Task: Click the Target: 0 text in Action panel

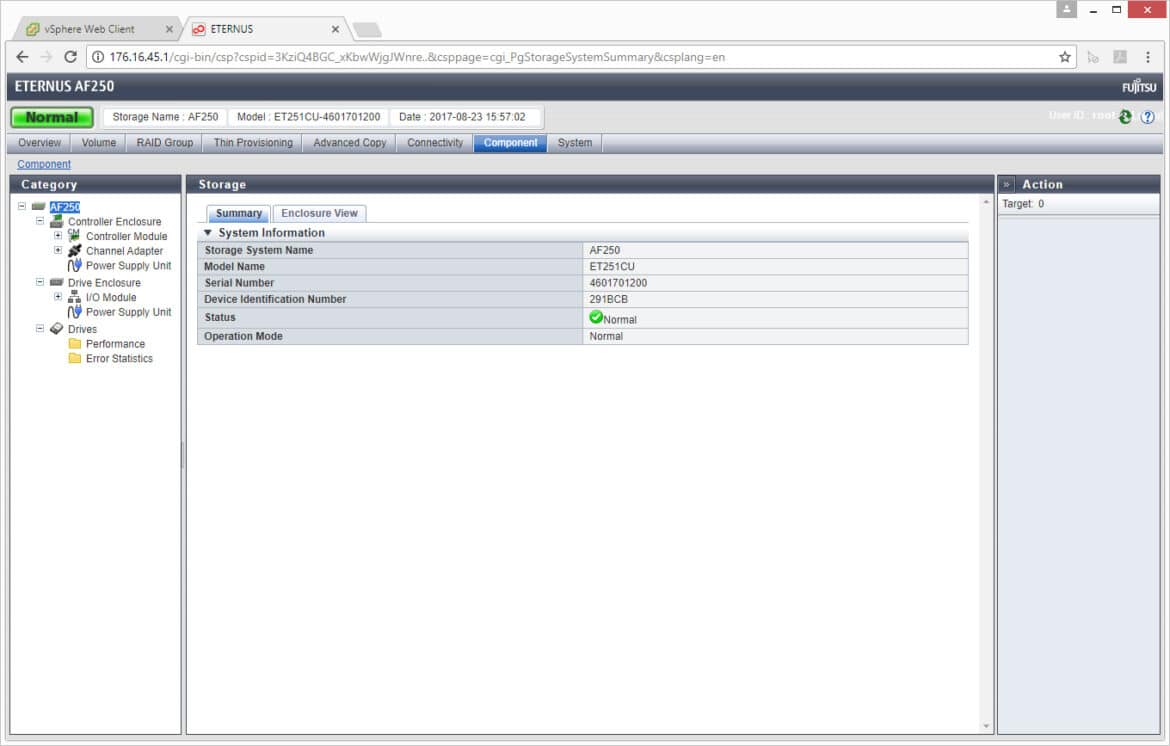Action: pos(1023,204)
